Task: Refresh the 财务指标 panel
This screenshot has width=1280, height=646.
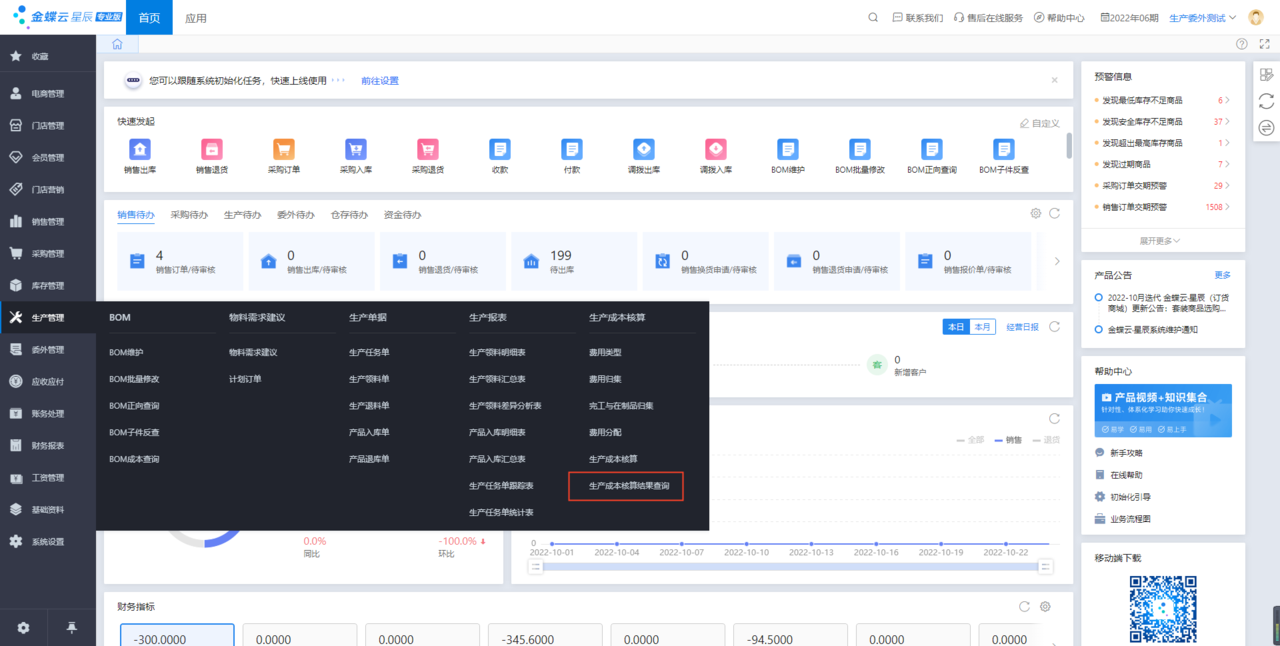Action: click(1024, 606)
